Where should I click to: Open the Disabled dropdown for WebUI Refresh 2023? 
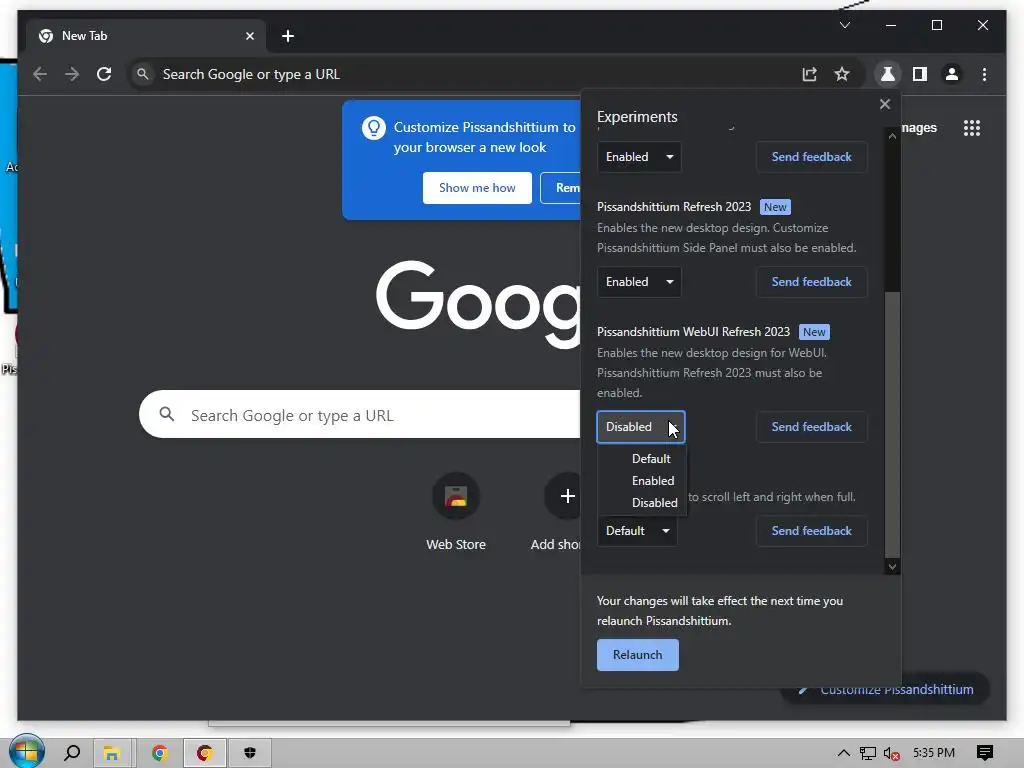click(641, 427)
